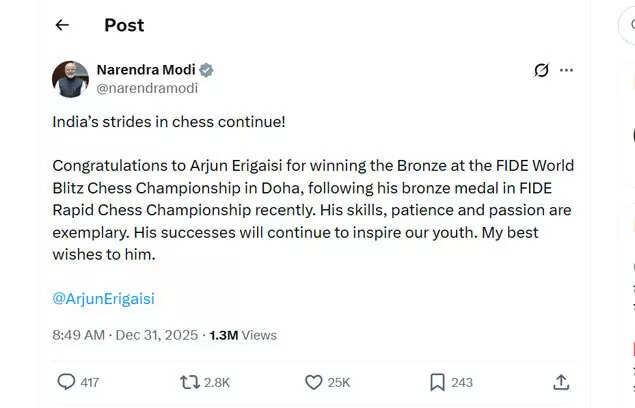Click the 25K likes count

(339, 382)
